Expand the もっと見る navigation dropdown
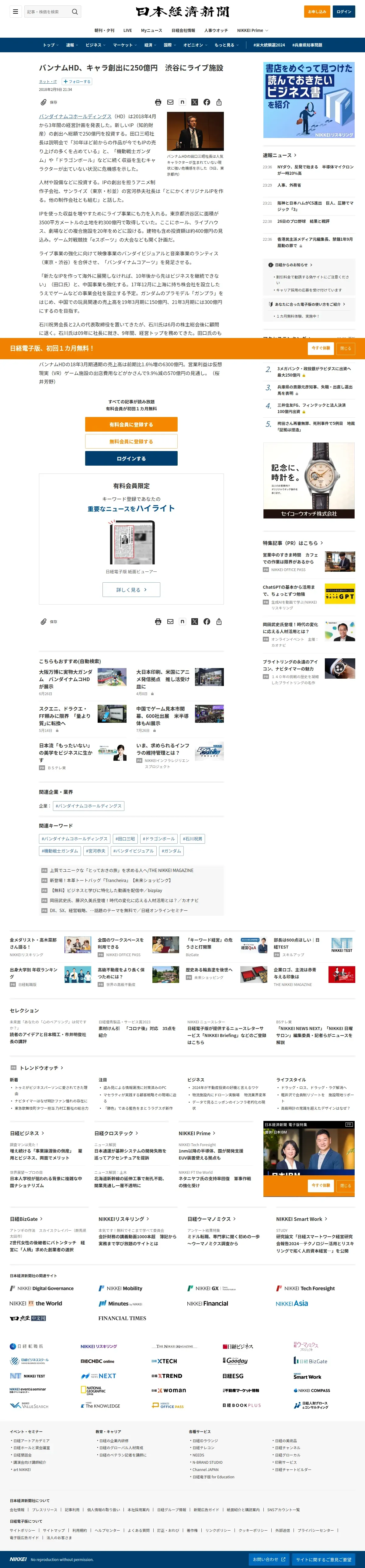 (226, 45)
